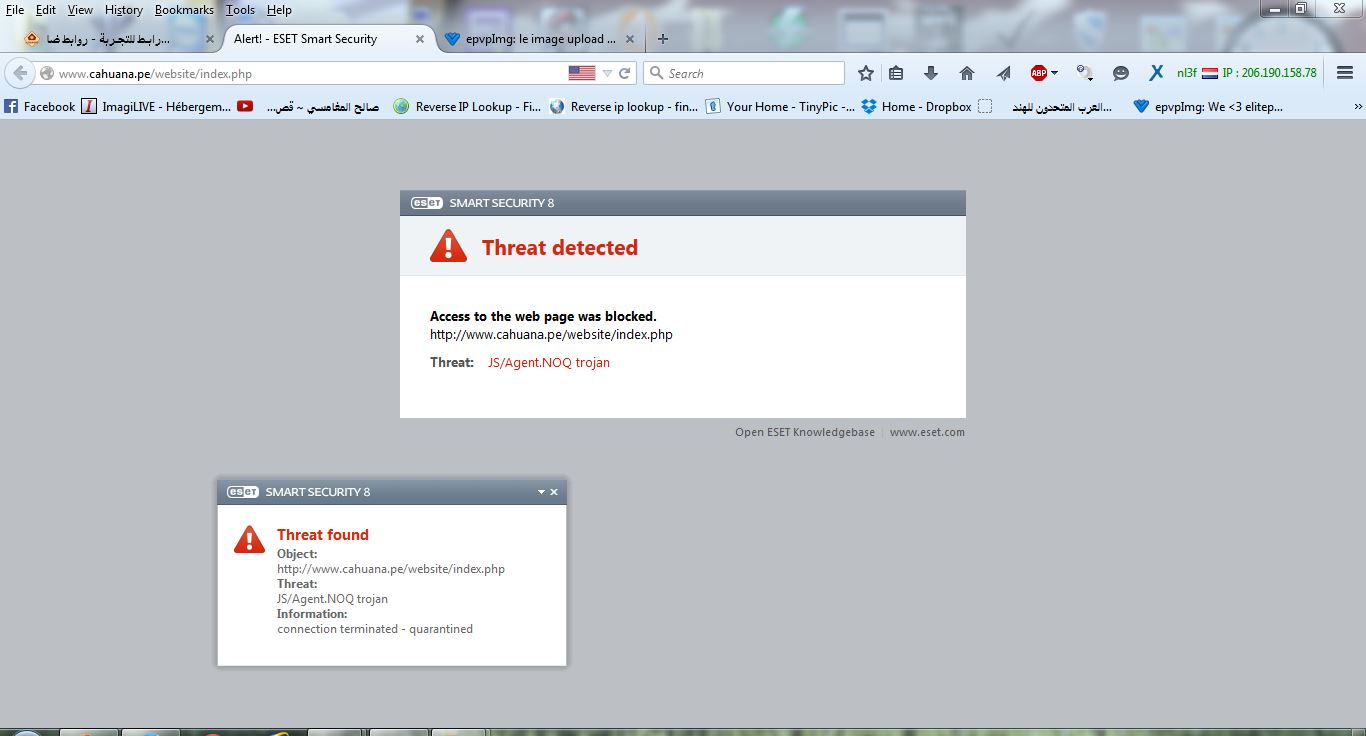Open the File menu
This screenshot has height=736, width=1366.
pyautogui.click(x=15, y=10)
